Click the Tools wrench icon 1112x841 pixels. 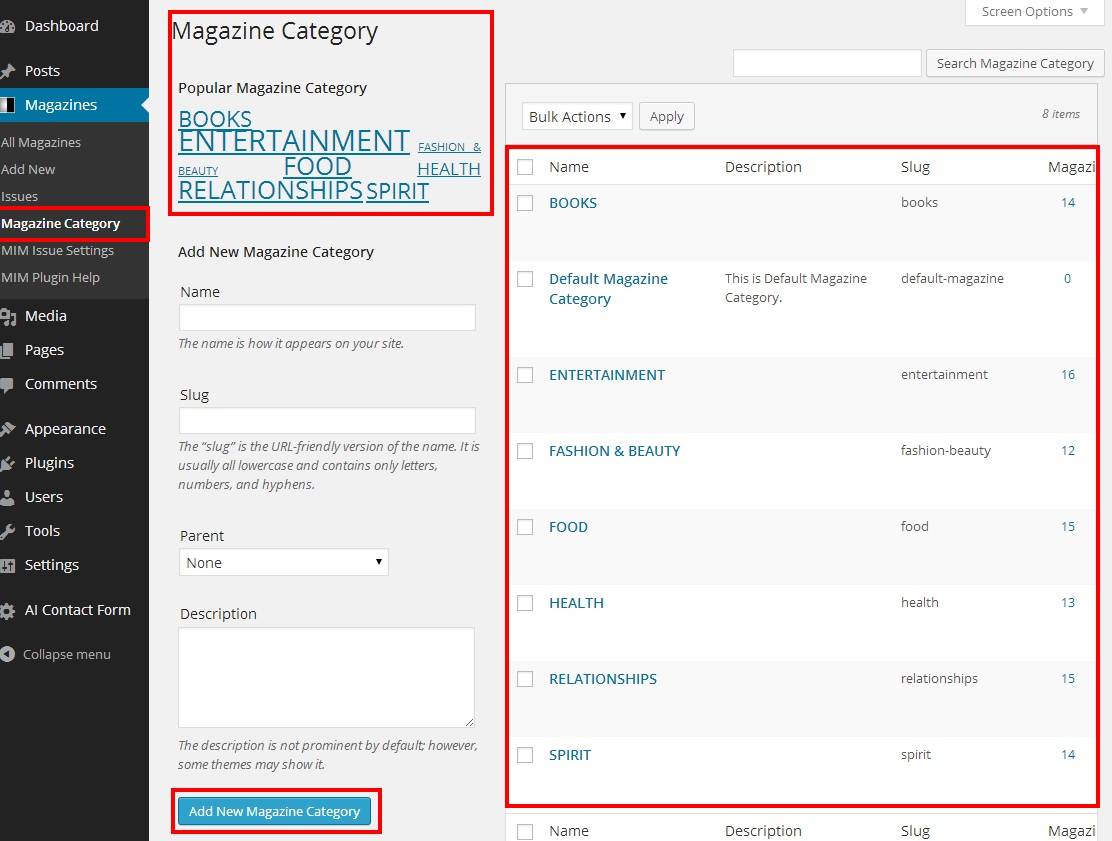click(7, 531)
